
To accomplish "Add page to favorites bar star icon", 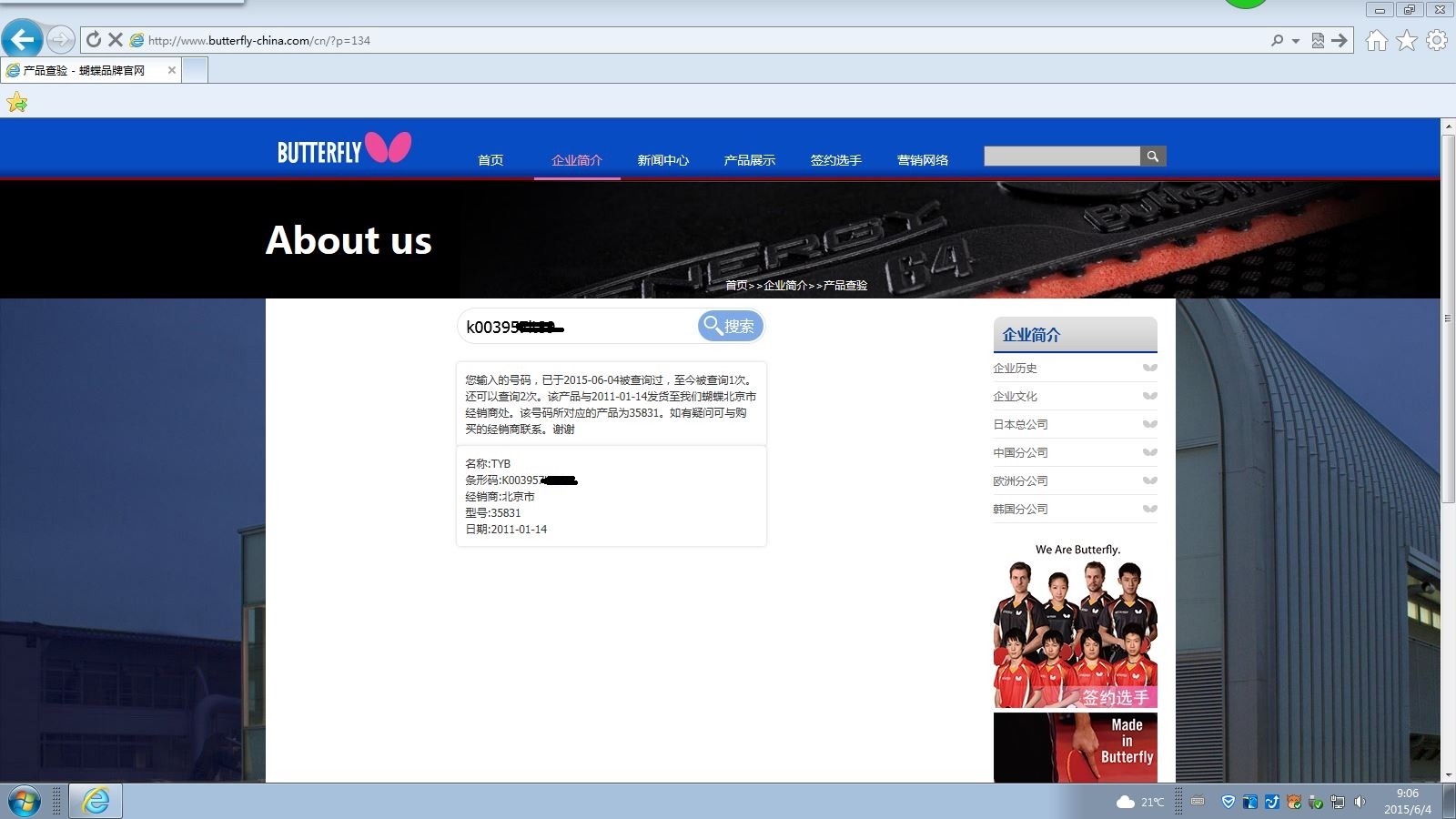I will [x=16, y=103].
